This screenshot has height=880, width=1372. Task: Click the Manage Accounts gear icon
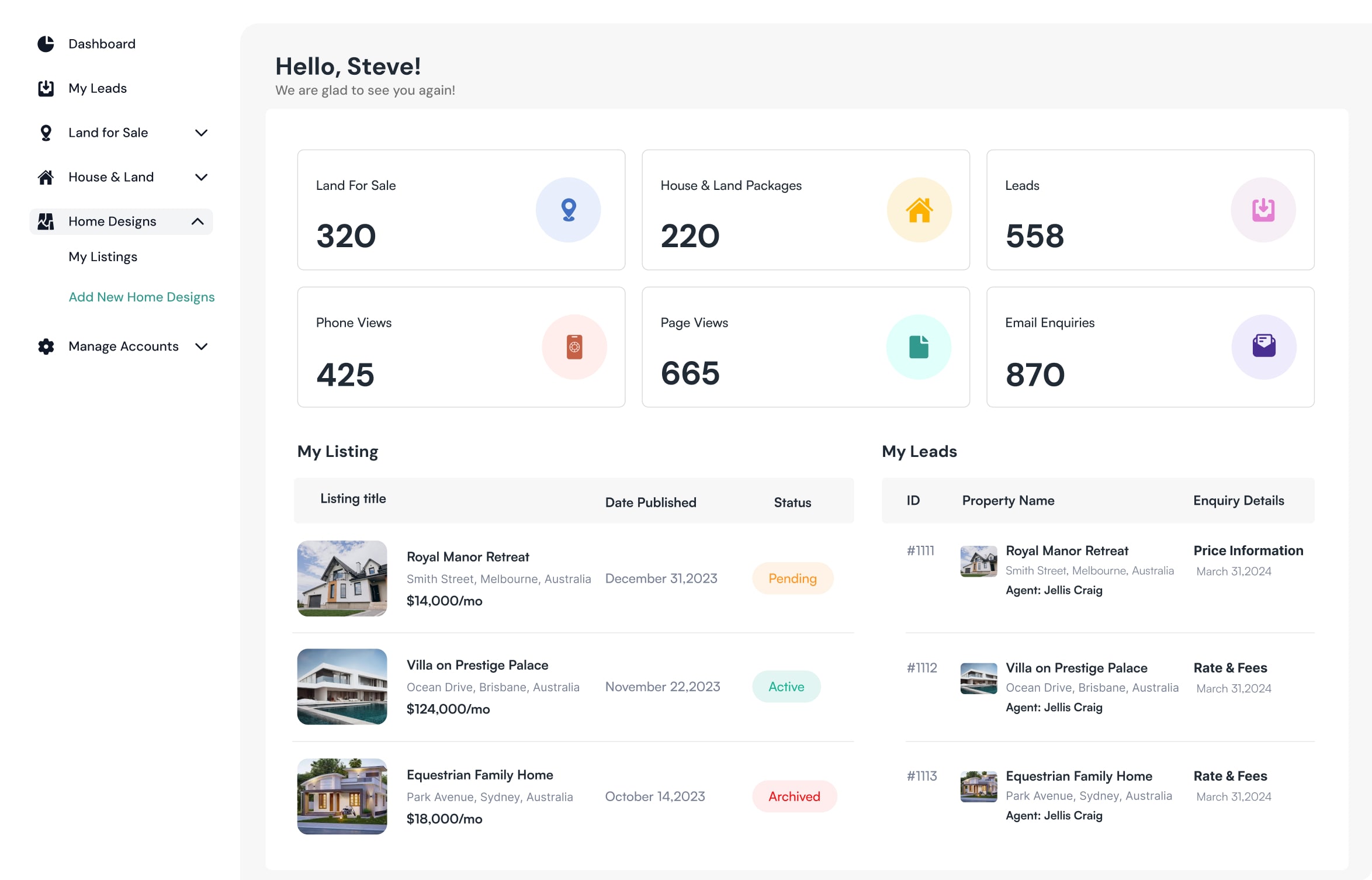point(46,347)
